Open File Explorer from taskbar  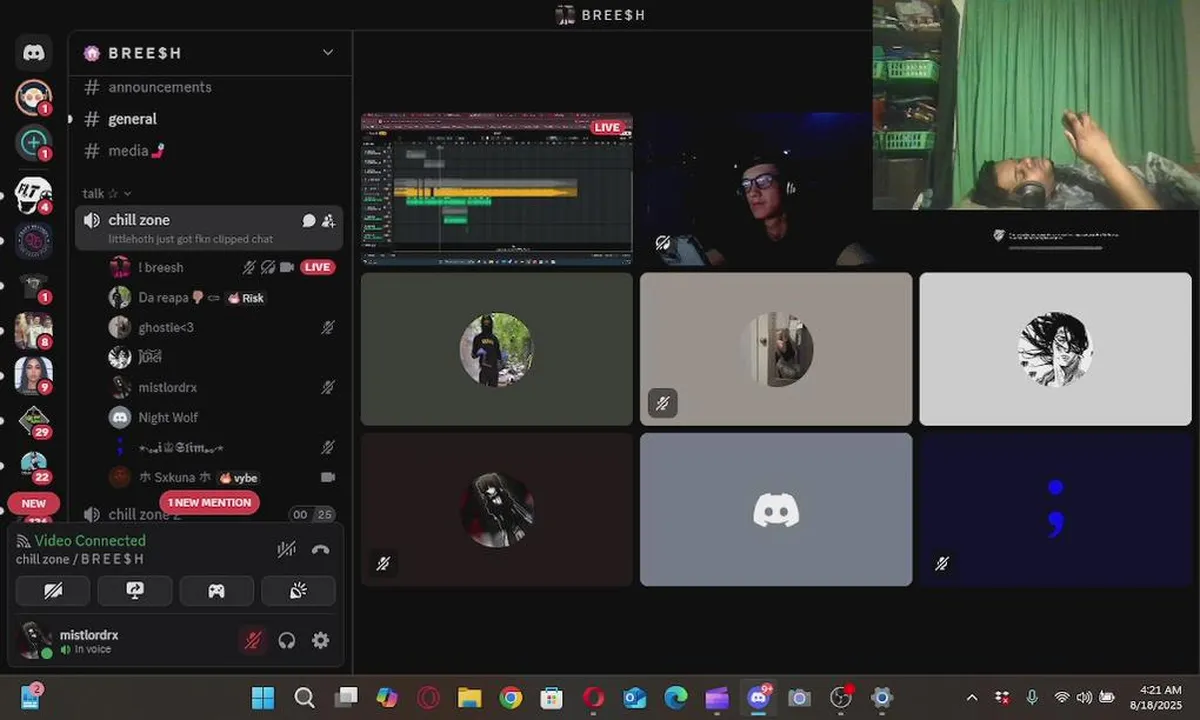point(469,697)
